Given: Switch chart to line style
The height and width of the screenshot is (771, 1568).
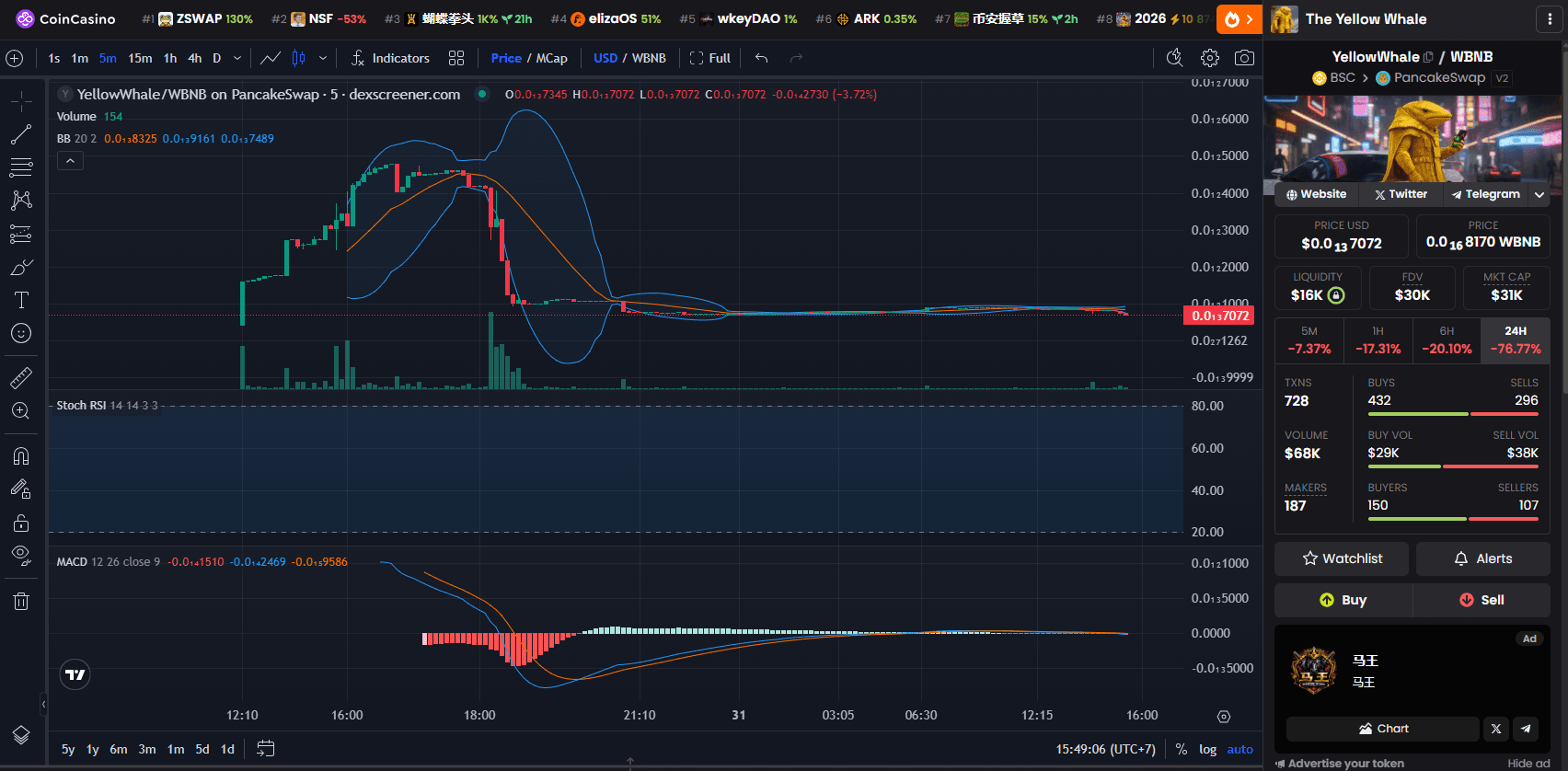Looking at the screenshot, I should (x=271, y=58).
